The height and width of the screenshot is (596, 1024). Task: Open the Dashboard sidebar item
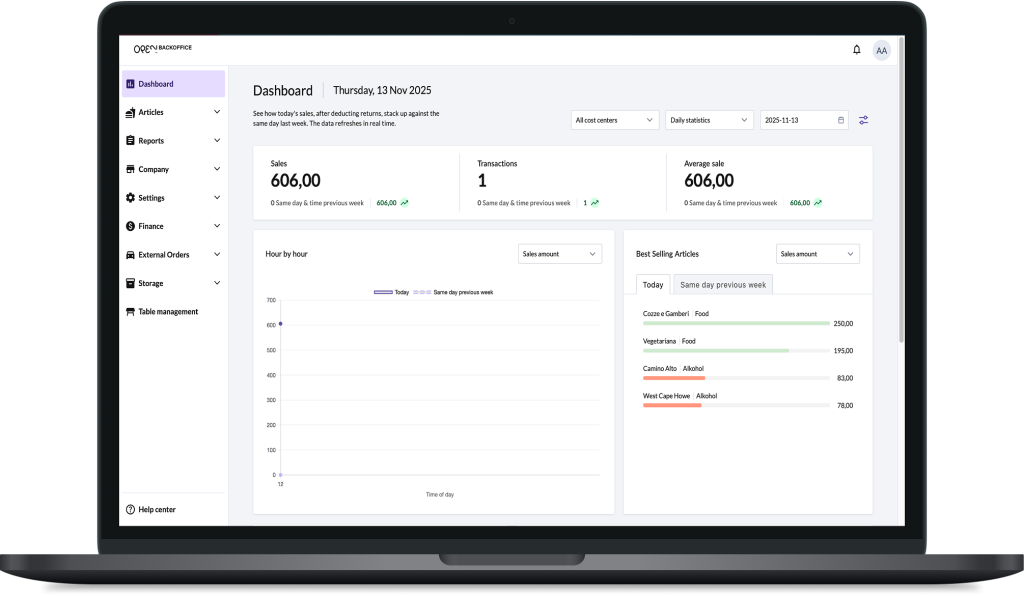172,84
